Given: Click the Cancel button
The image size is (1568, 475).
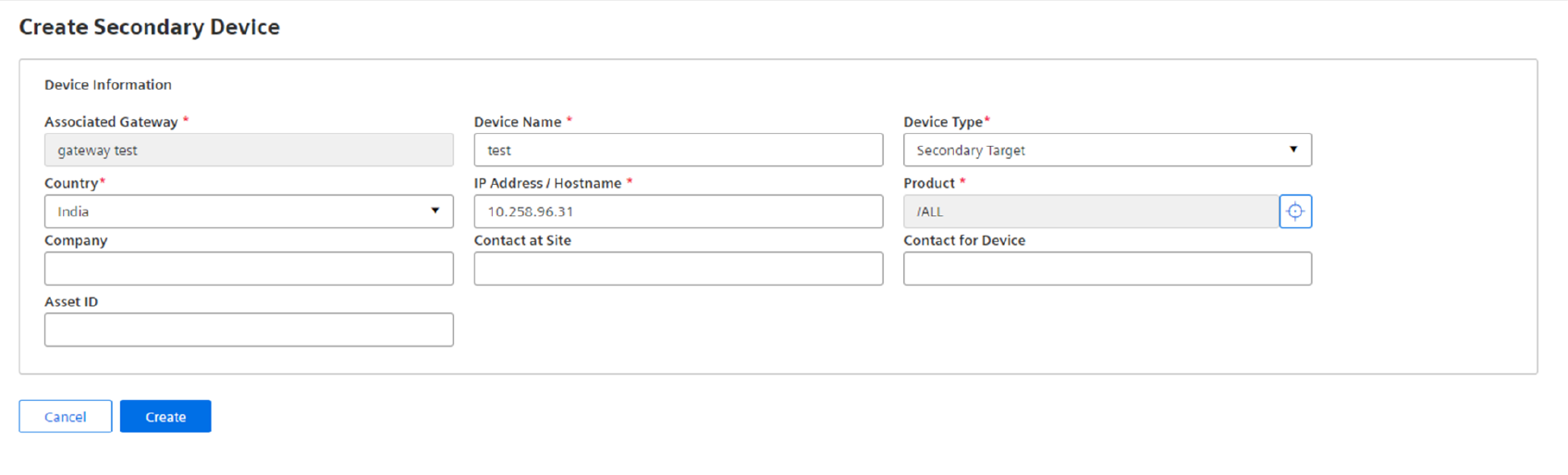Looking at the screenshot, I should pos(66,417).
